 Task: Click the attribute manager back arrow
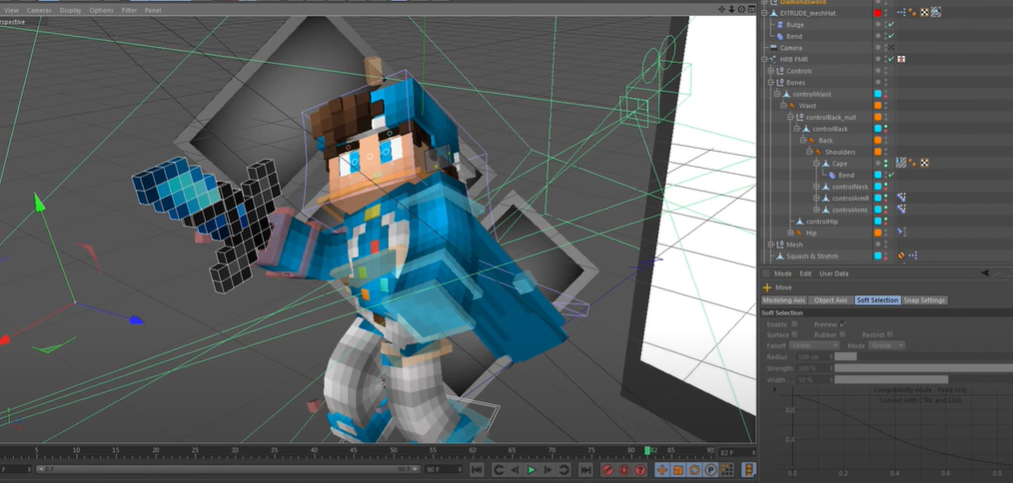pyautogui.click(x=985, y=274)
